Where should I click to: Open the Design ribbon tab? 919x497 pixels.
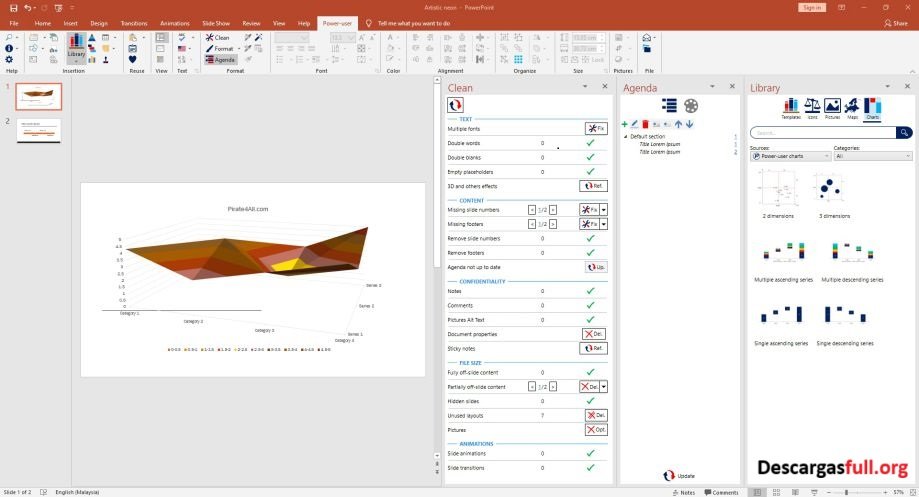point(98,23)
